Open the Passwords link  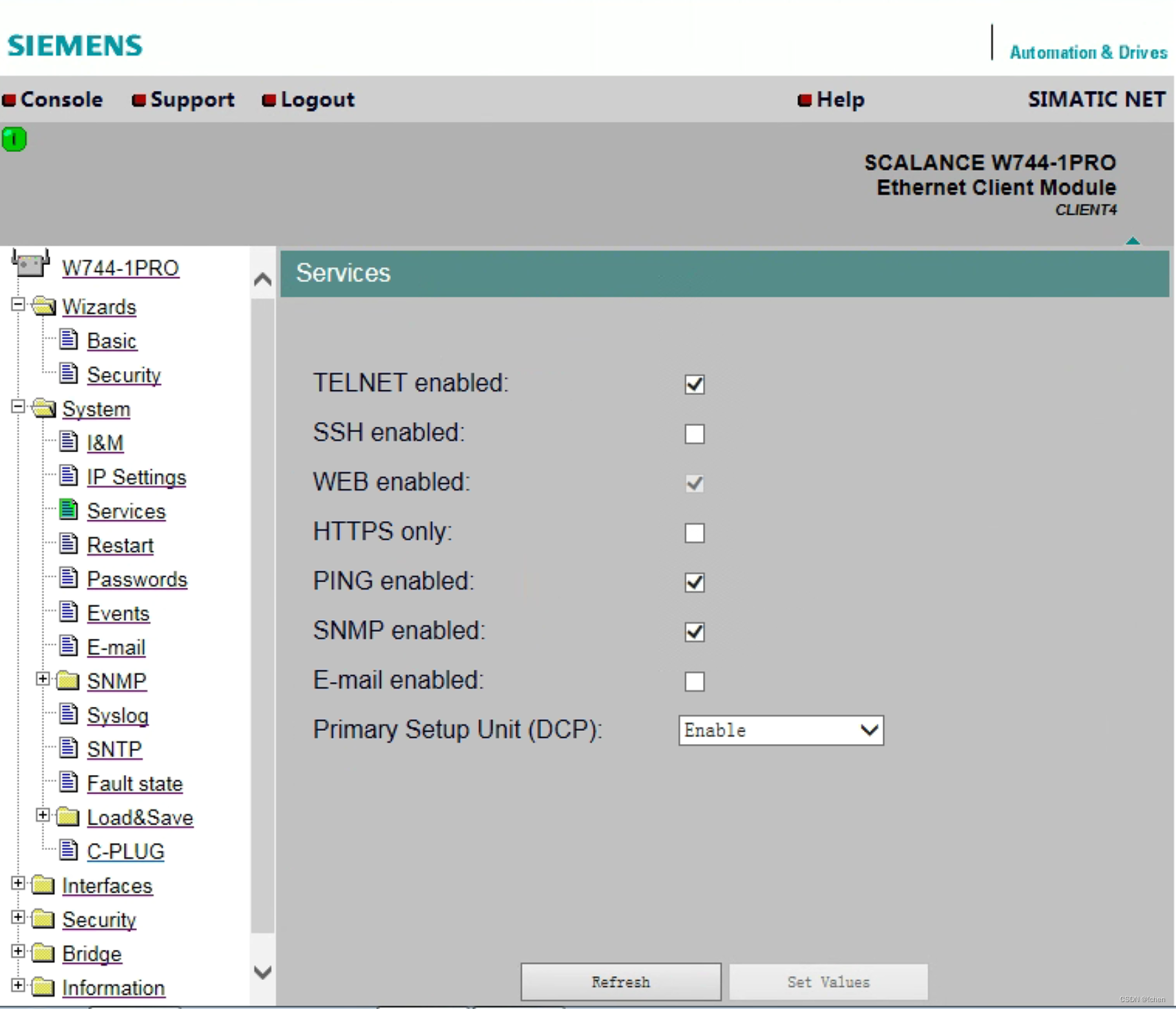(137, 579)
